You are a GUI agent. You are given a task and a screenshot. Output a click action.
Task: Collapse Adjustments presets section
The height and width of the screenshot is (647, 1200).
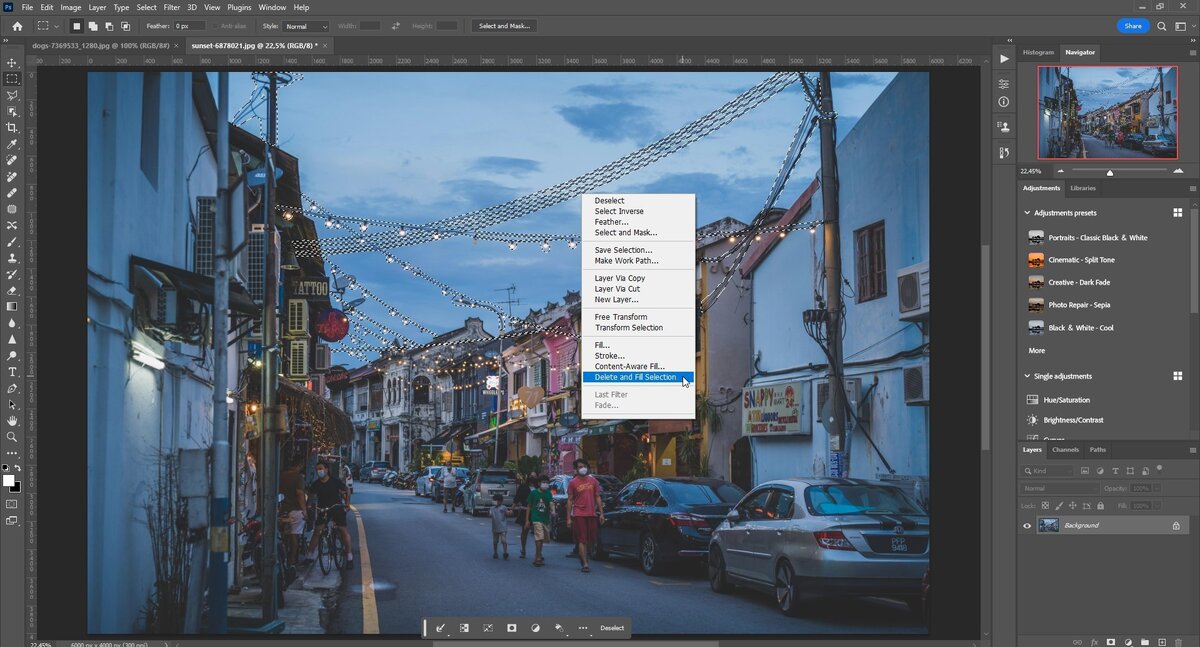tap(1027, 213)
